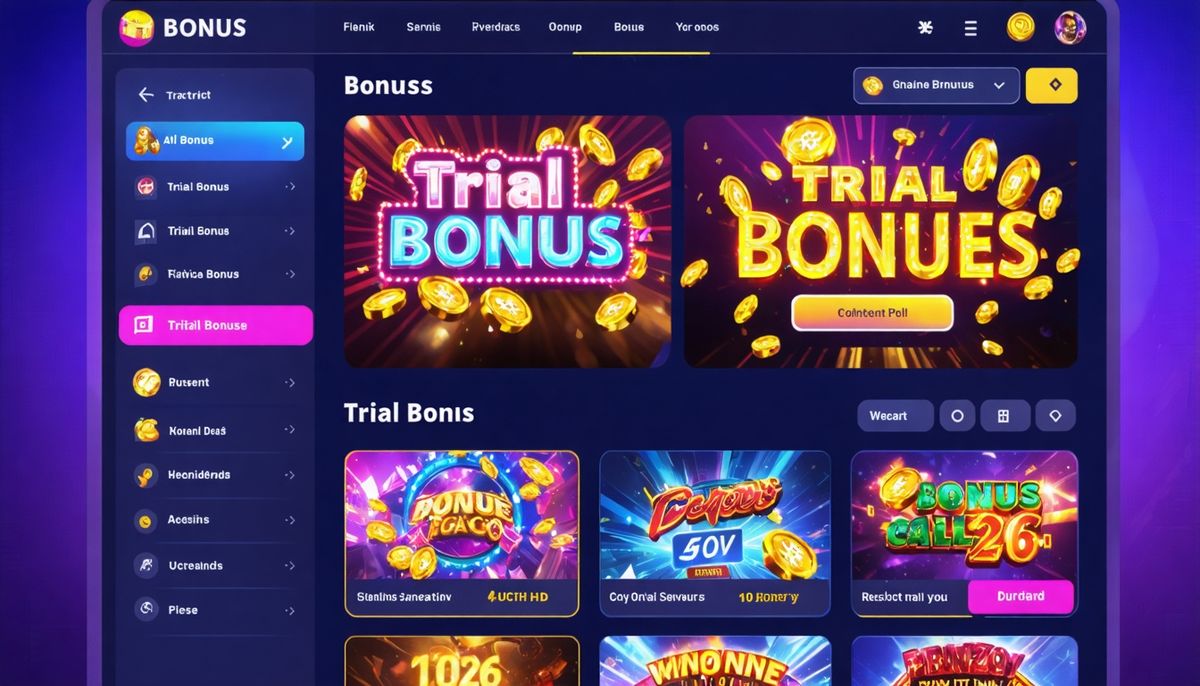Click the back arrow beside Tractrict
The width and height of the screenshot is (1200, 686).
(146, 95)
